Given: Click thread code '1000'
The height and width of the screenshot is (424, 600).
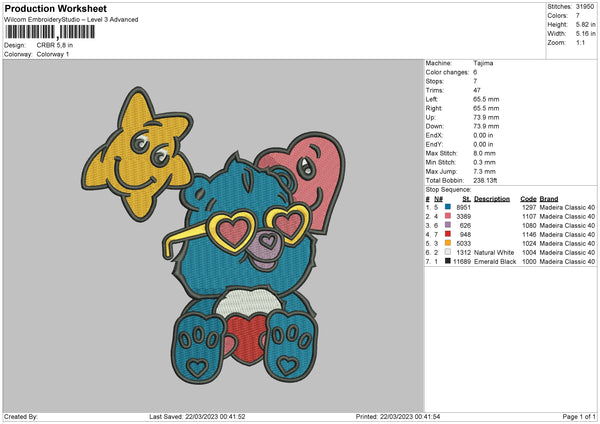Looking at the screenshot, I should click(x=529, y=262).
